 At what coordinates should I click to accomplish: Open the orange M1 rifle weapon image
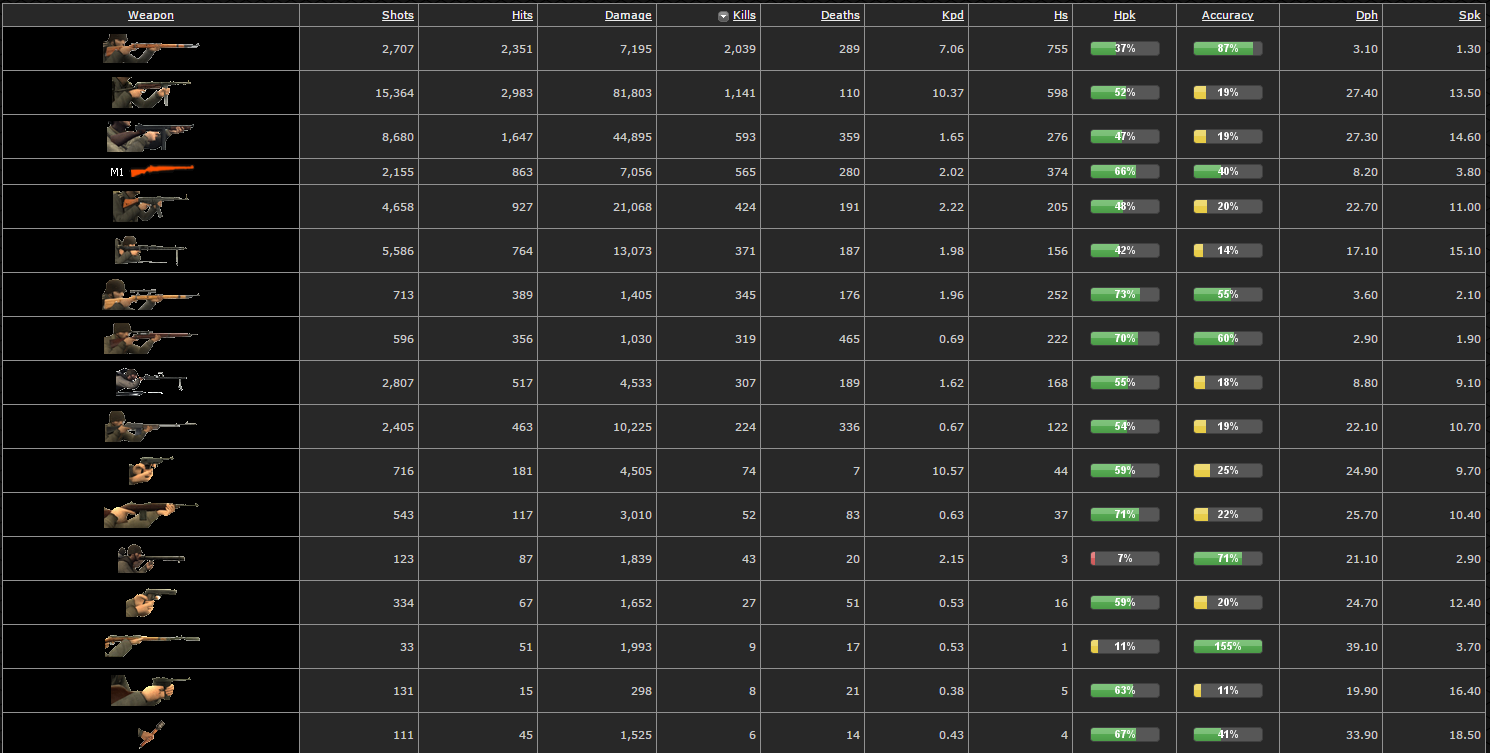click(163, 171)
